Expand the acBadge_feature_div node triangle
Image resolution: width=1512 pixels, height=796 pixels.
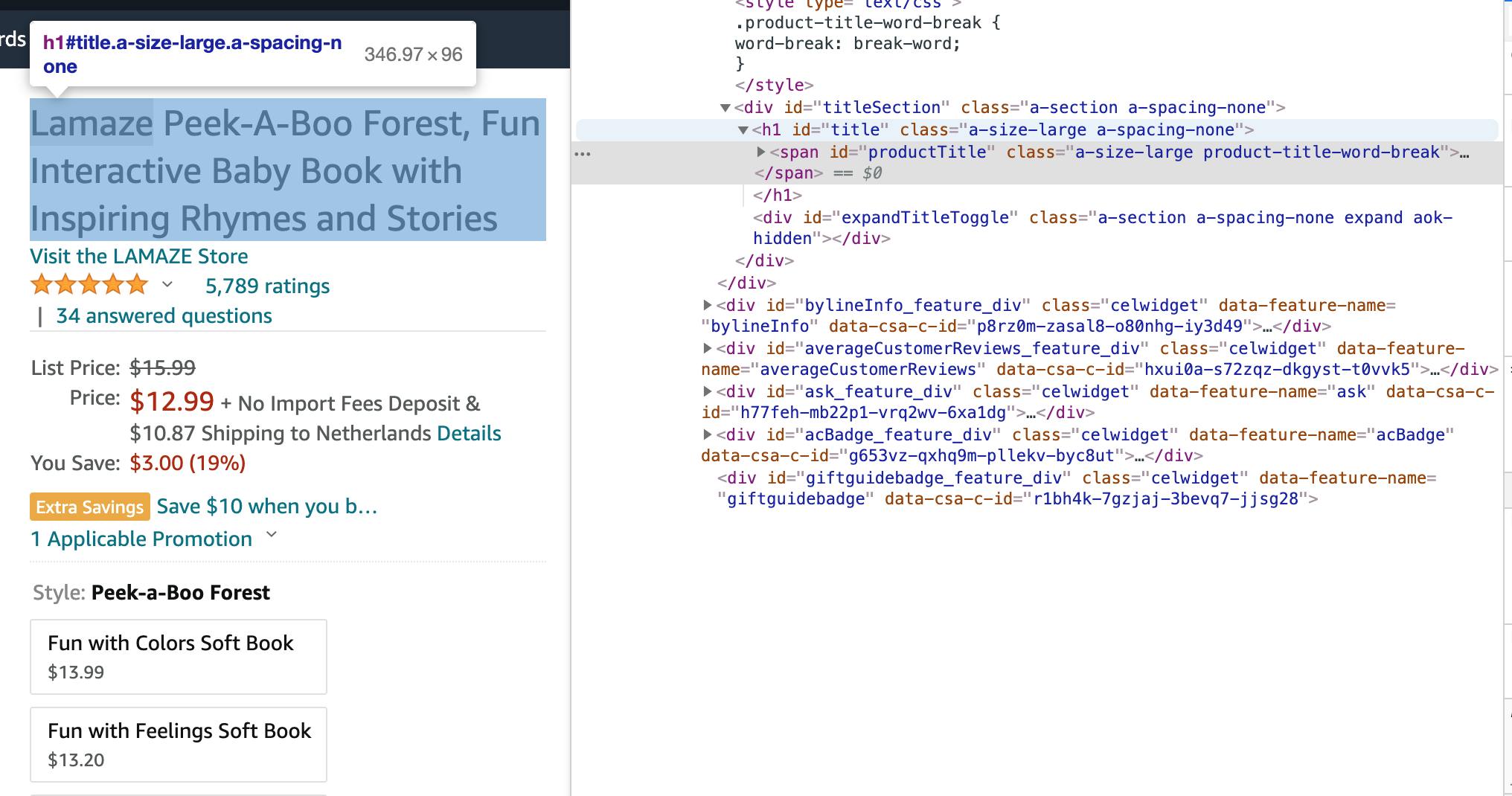[x=708, y=434]
